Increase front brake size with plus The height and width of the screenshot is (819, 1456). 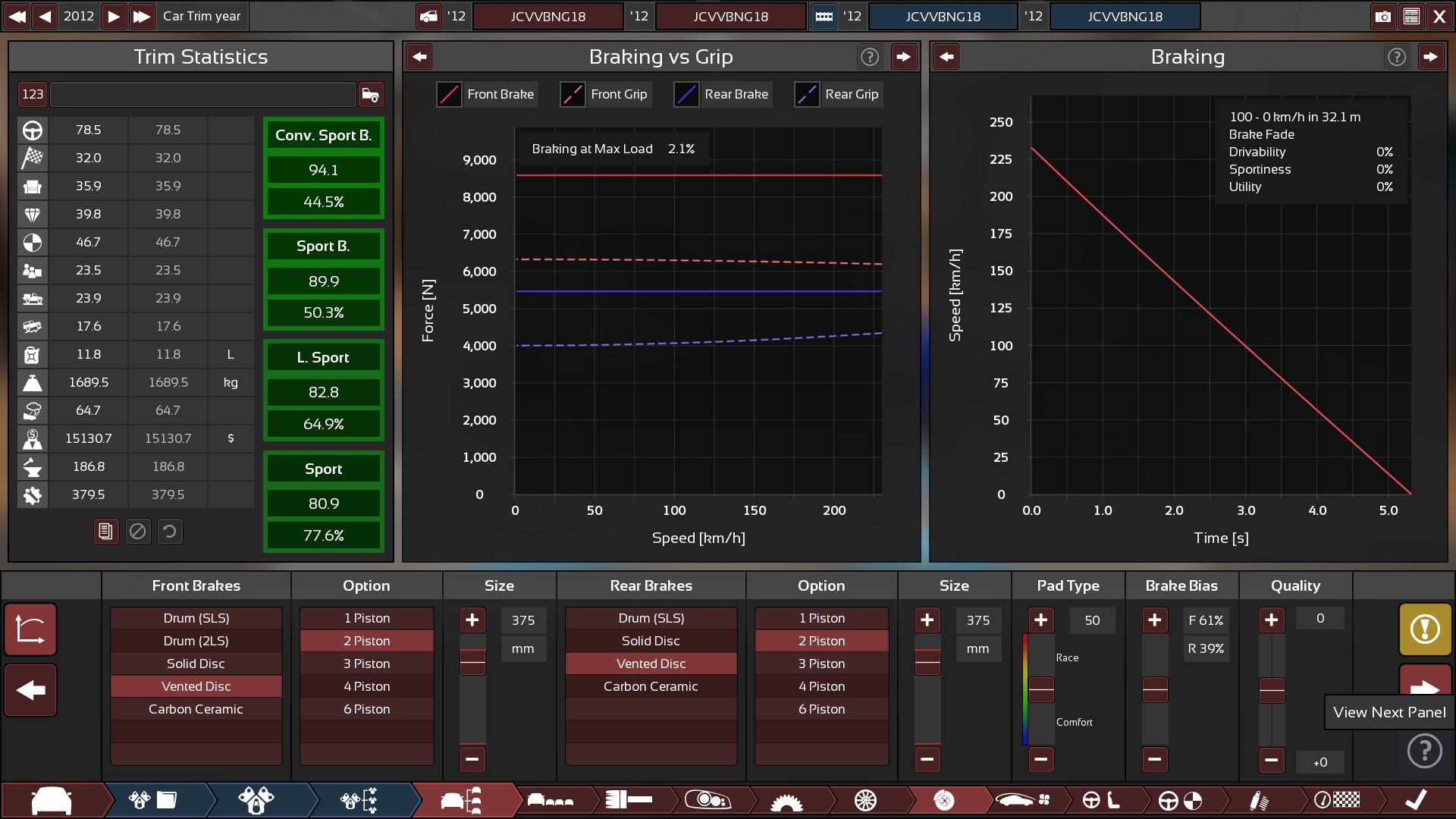click(x=472, y=620)
